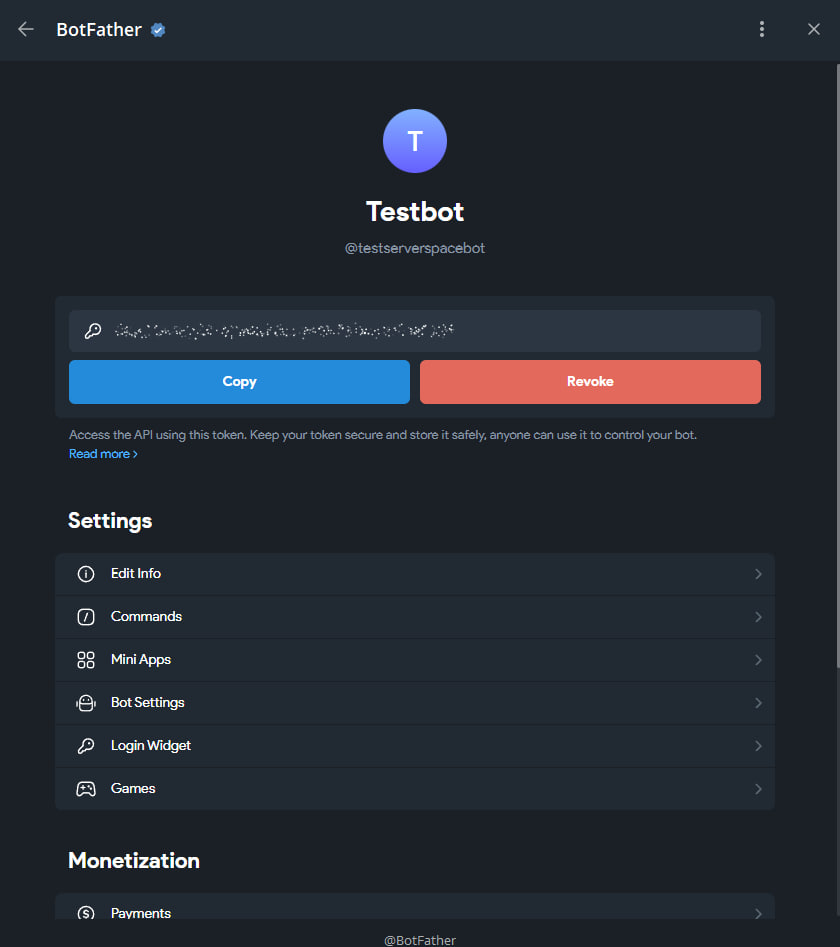The width and height of the screenshot is (840, 947).
Task: Click the vertical scrollbar thumb
Action: tap(838, 365)
